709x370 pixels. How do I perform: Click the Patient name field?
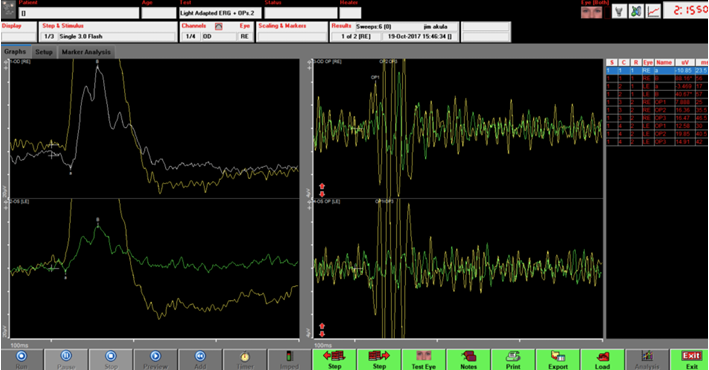pyautogui.click(x=79, y=13)
